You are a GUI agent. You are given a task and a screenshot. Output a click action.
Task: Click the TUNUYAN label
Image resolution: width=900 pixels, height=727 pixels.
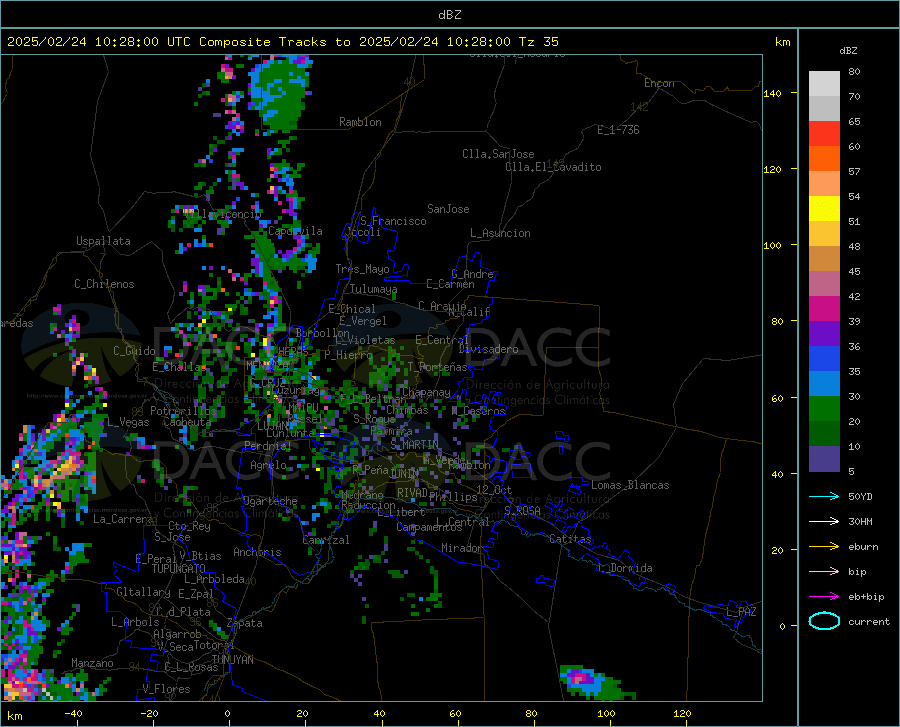tap(232, 660)
